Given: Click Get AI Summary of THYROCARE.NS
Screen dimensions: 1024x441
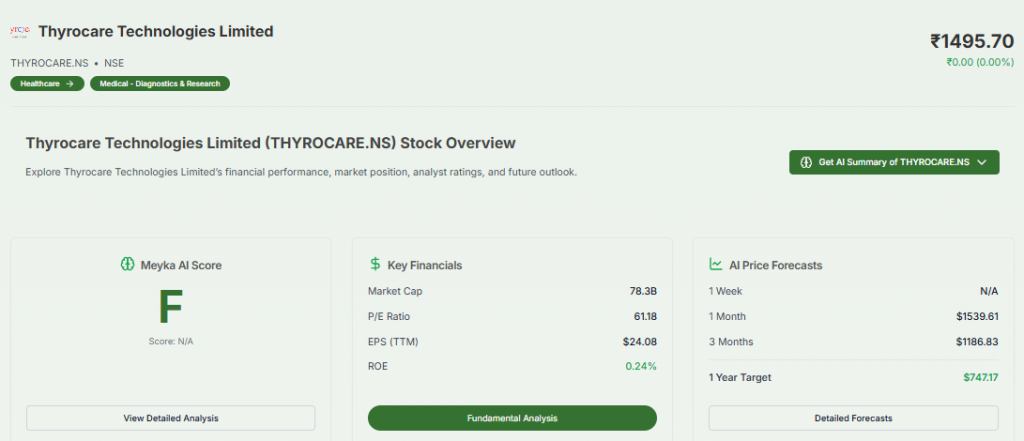Looking at the screenshot, I should [x=894, y=162].
